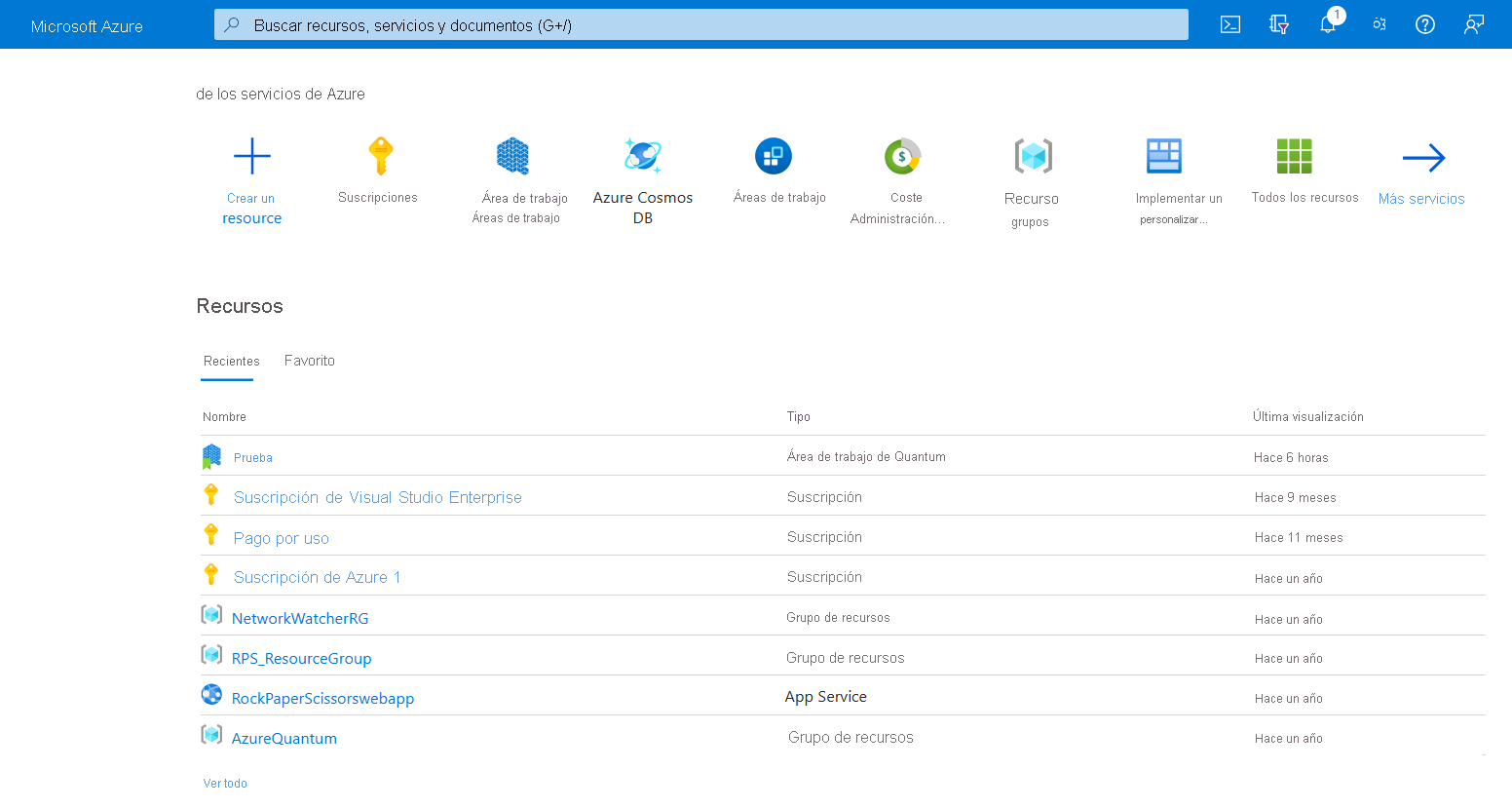Image resolution: width=1512 pixels, height=809 pixels.
Task: Click the App Service type cell
Action: tap(826, 697)
